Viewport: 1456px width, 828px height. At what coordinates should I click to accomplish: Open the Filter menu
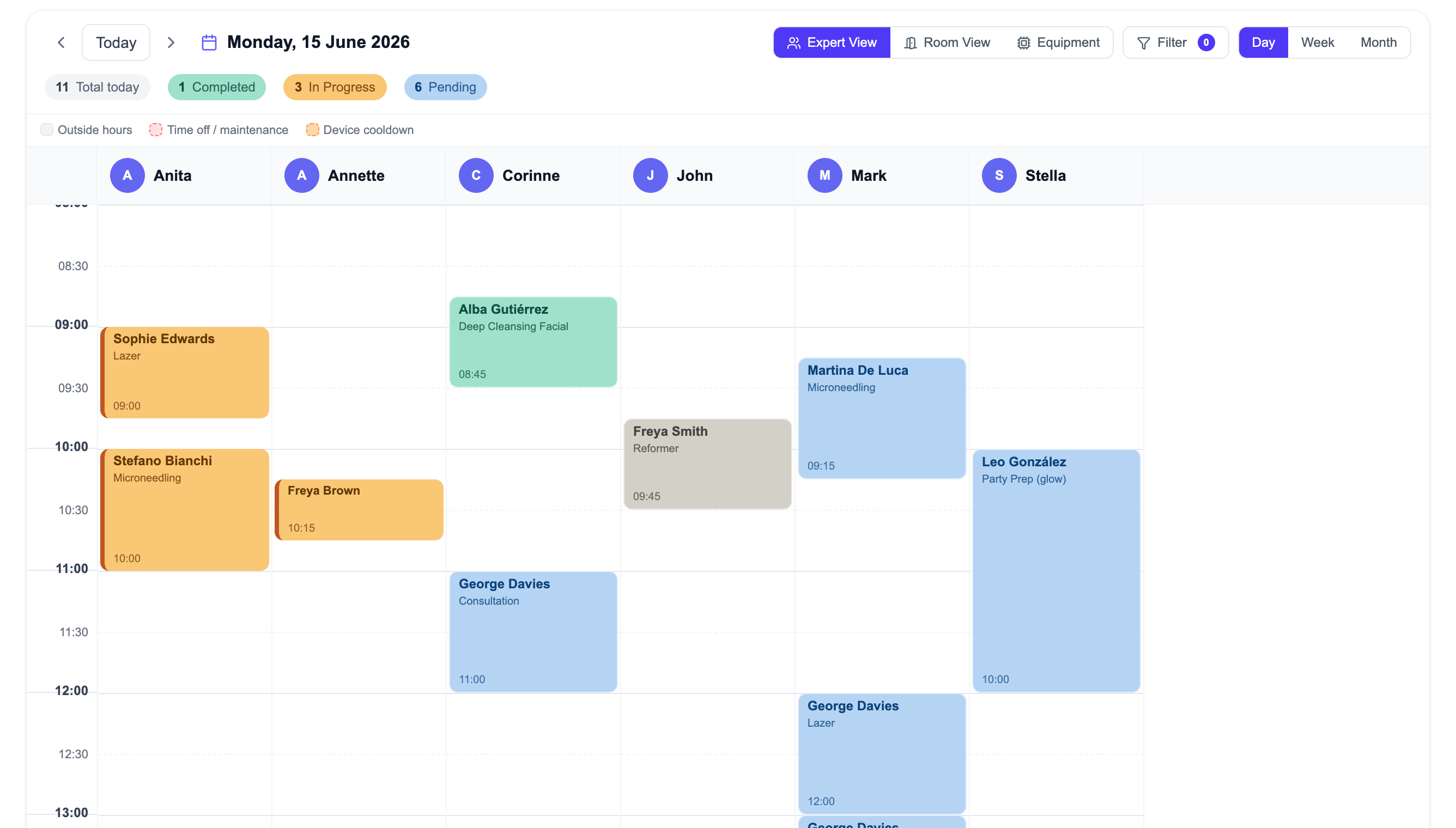point(1175,42)
